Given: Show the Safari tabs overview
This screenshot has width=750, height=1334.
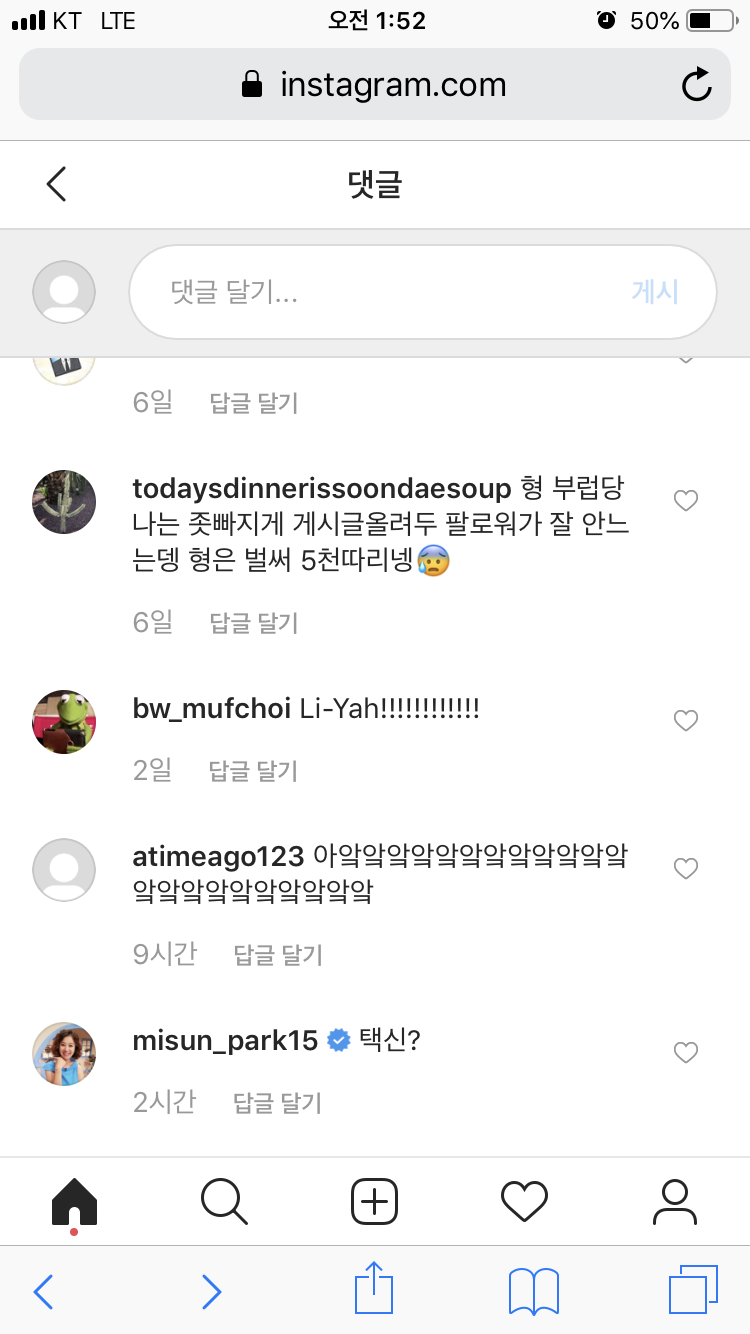Looking at the screenshot, I should coord(693,1291).
